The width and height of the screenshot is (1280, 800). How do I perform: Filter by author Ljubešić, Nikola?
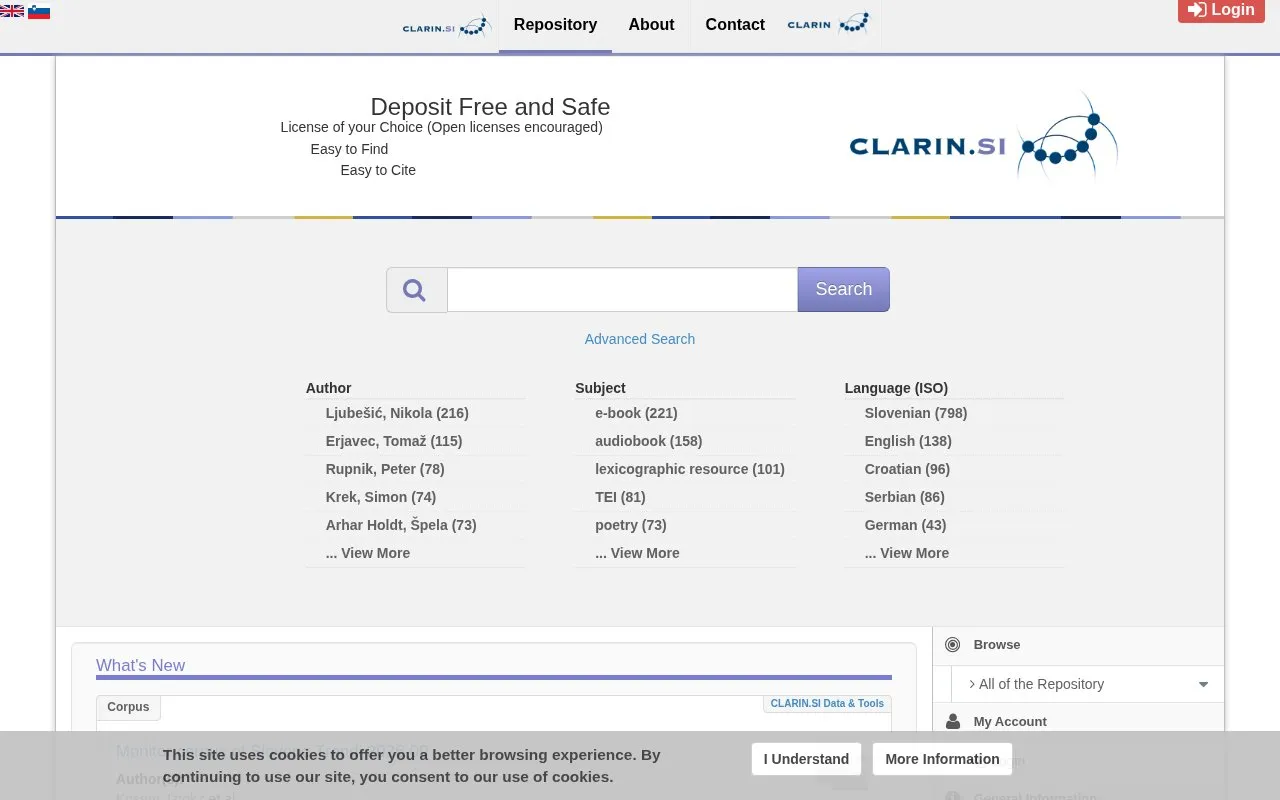click(397, 413)
